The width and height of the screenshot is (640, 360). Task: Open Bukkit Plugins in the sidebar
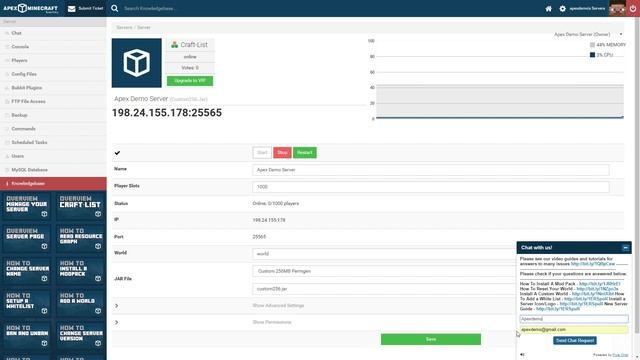pos(53,88)
